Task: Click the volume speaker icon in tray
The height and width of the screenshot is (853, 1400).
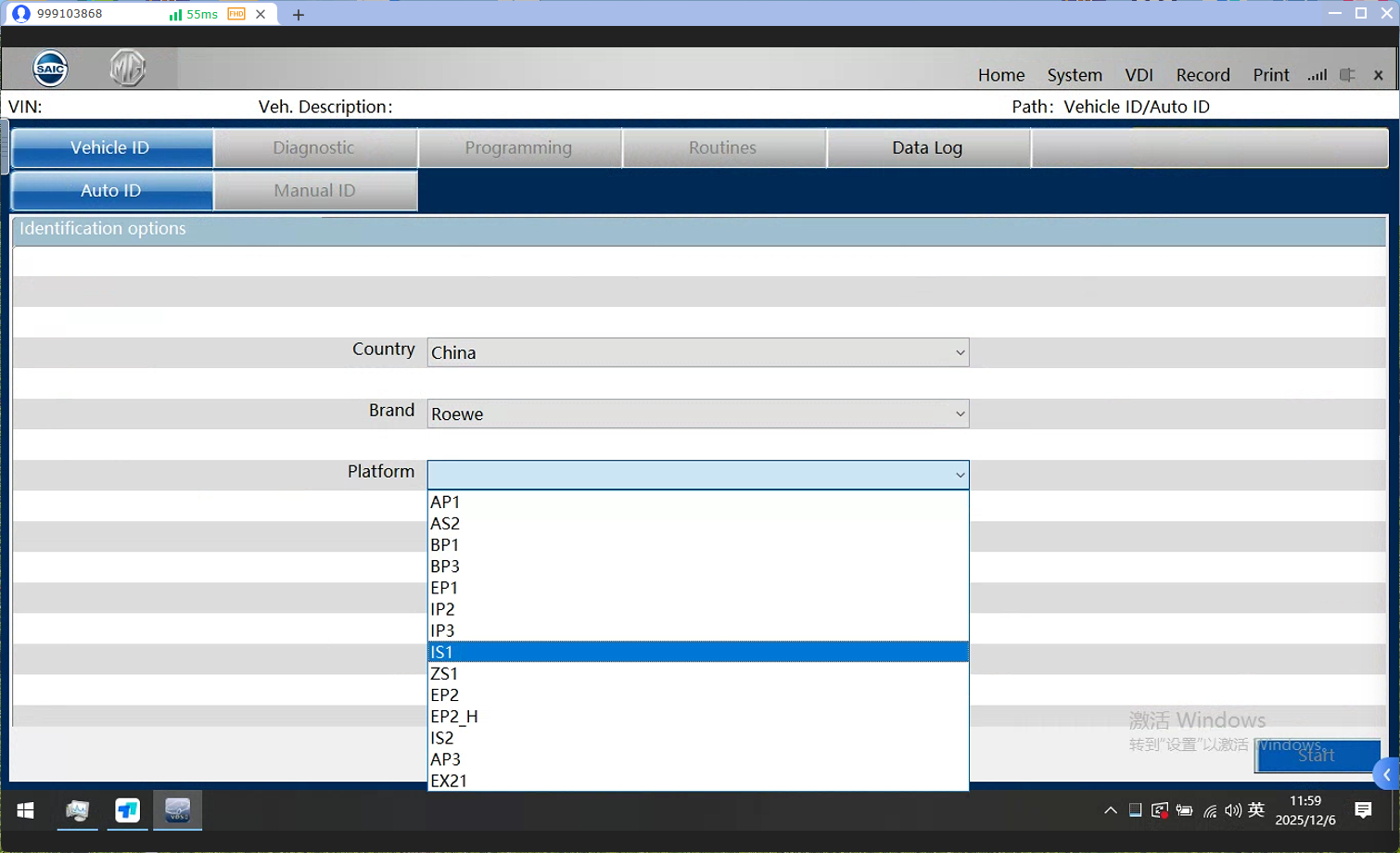Action: 1232,810
